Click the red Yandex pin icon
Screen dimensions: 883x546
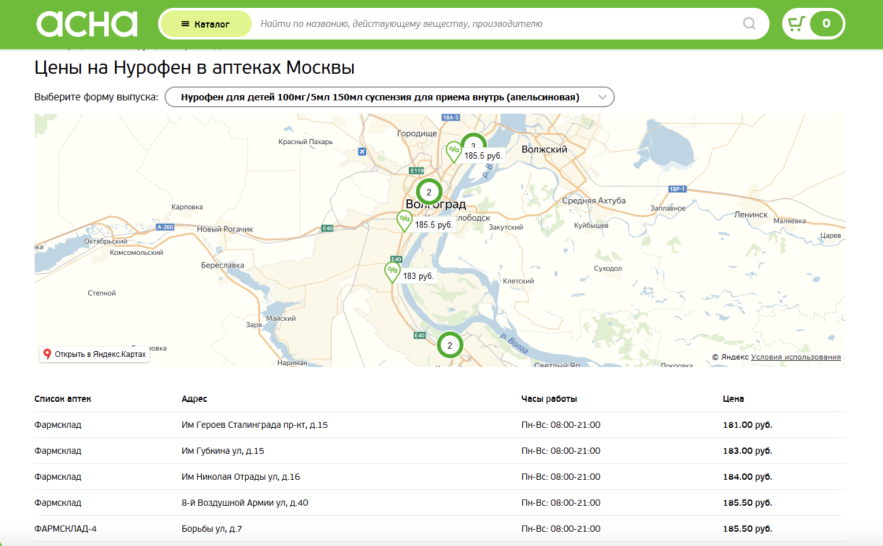(47, 354)
